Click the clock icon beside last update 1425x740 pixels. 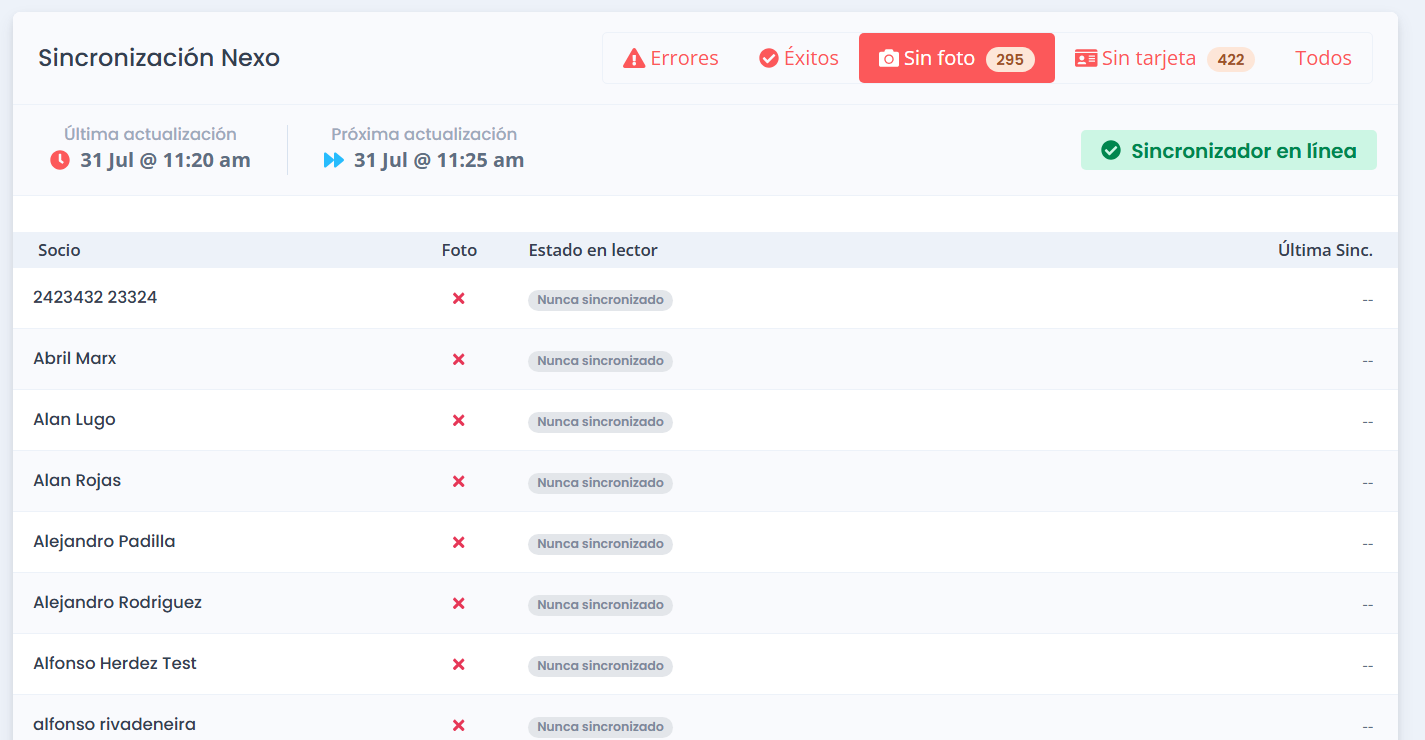[x=60, y=160]
